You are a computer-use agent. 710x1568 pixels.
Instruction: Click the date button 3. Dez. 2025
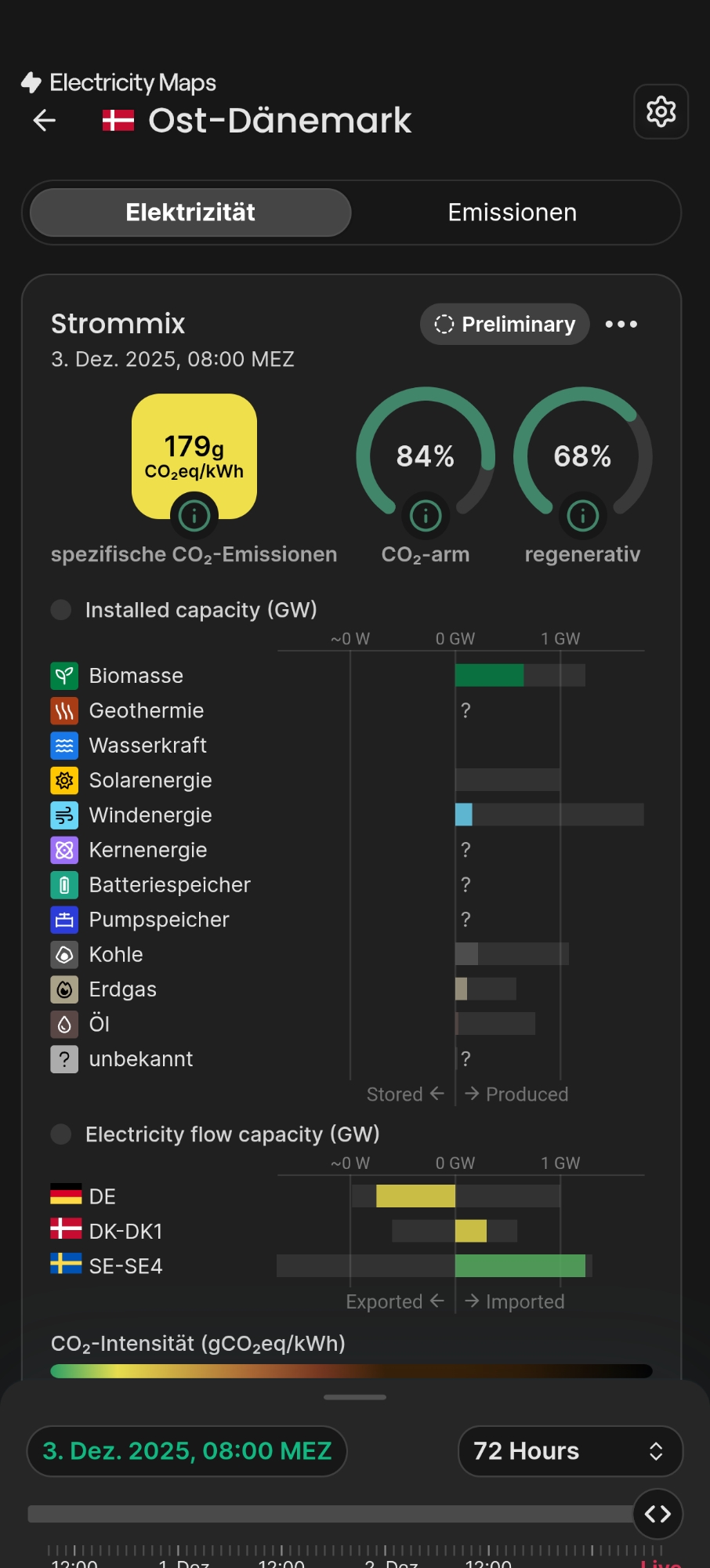(187, 1451)
